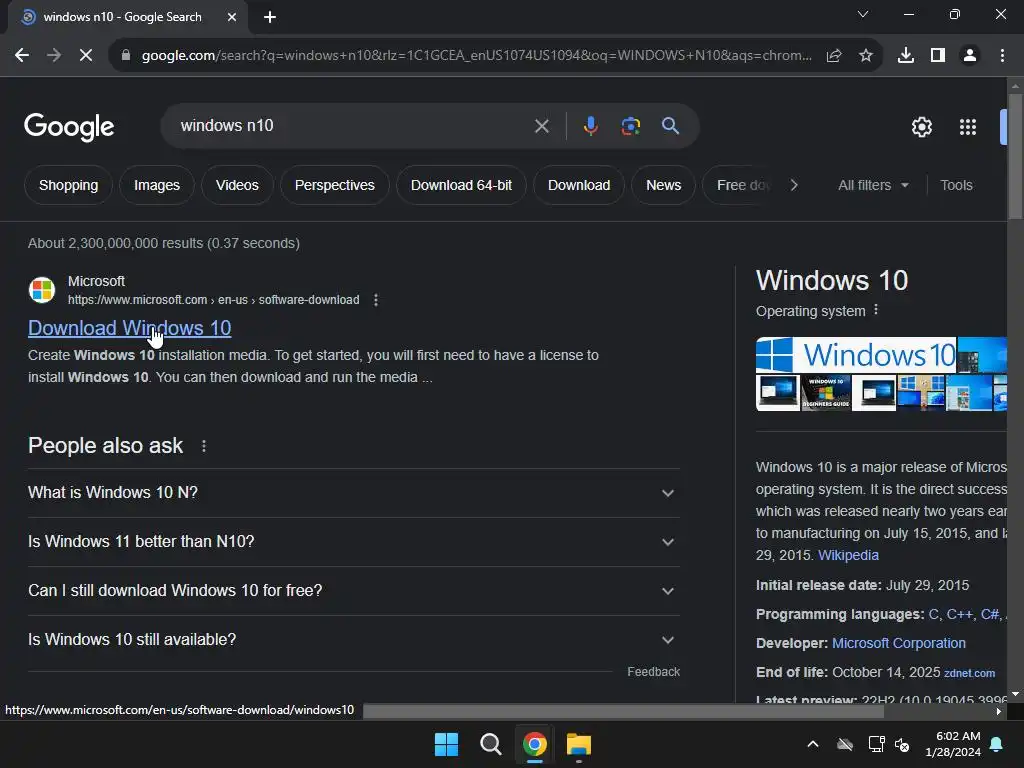Image resolution: width=1024 pixels, height=768 pixels.
Task: Close the 'windows n10 - Google Search' tab
Action: click(x=232, y=17)
